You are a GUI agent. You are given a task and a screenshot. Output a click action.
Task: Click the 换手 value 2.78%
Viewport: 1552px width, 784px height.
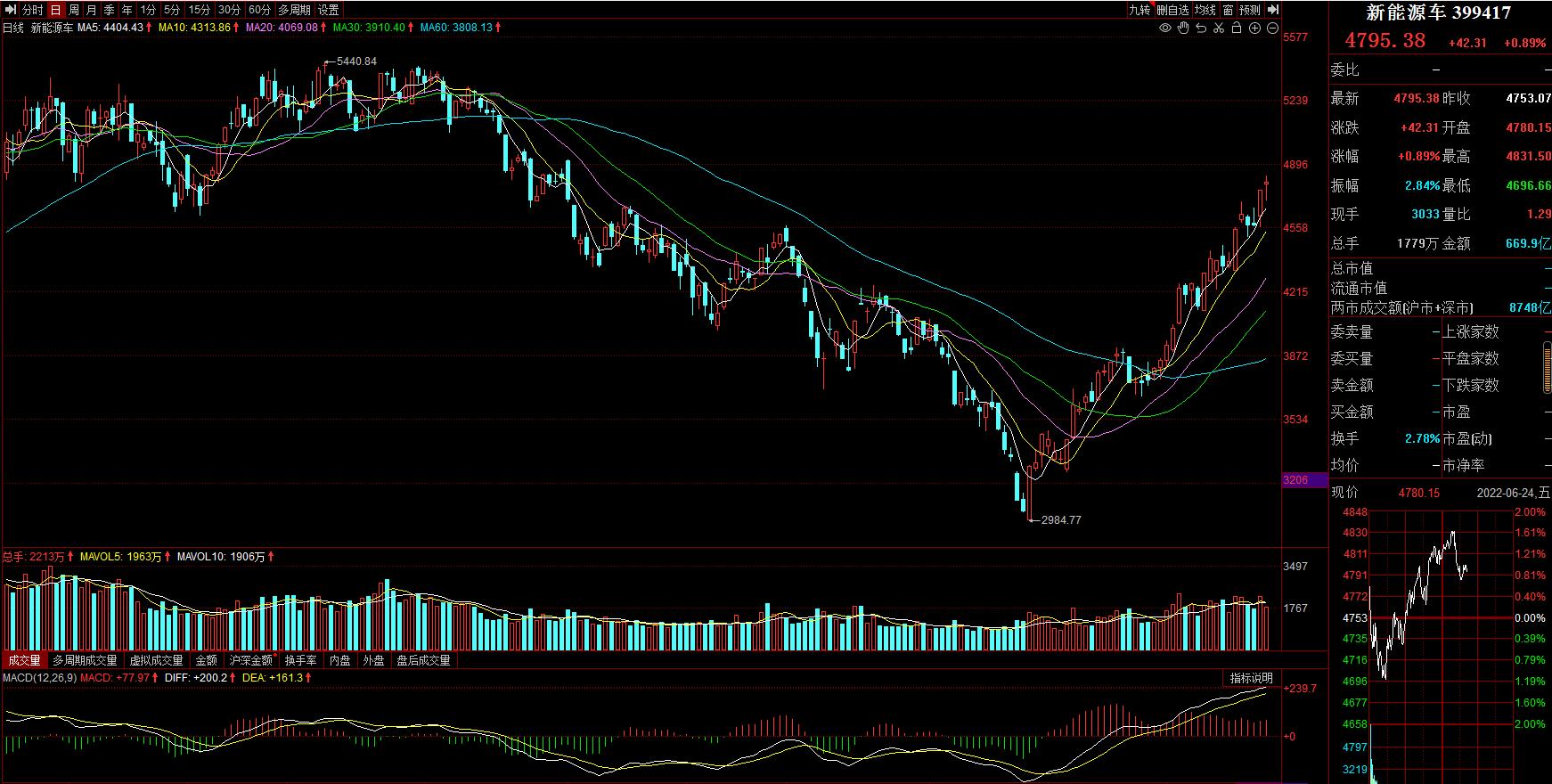tap(1422, 439)
